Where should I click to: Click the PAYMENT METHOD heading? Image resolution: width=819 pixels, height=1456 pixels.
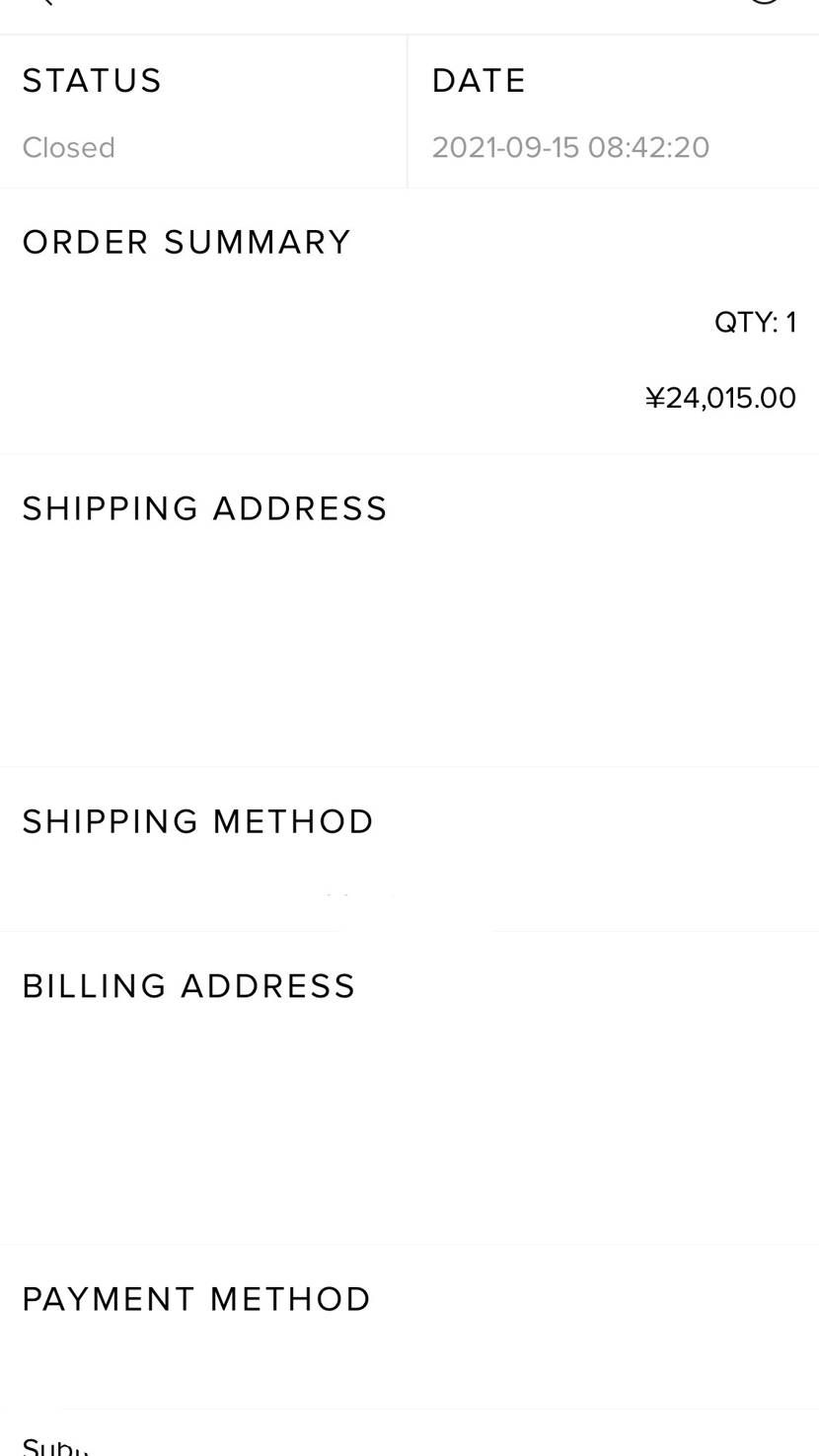196,1300
